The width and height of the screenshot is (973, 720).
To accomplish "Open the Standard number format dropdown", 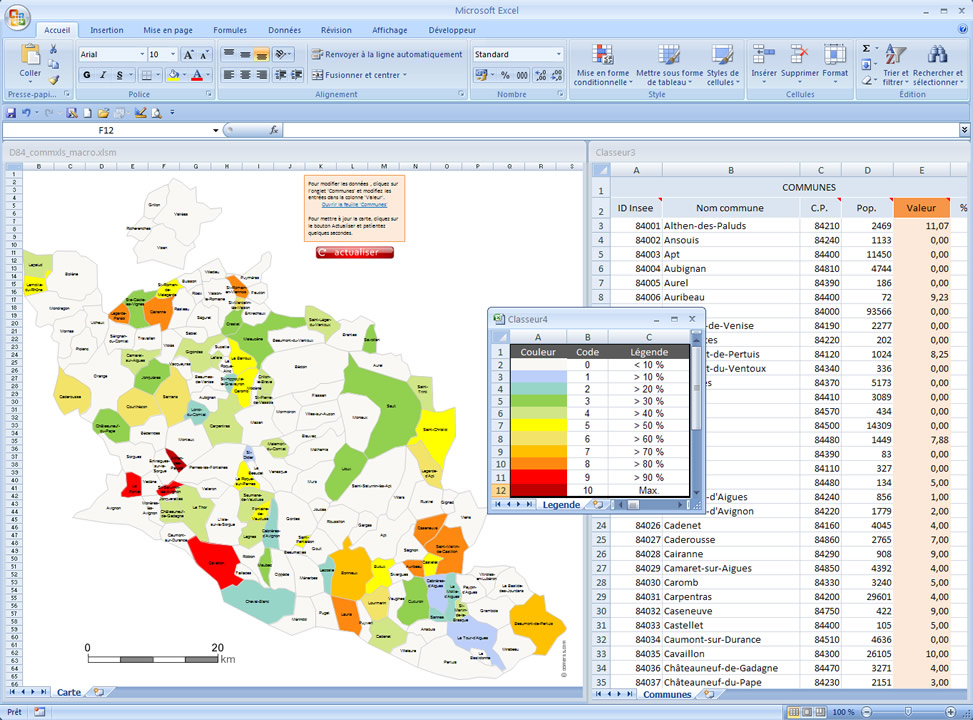I will point(558,55).
